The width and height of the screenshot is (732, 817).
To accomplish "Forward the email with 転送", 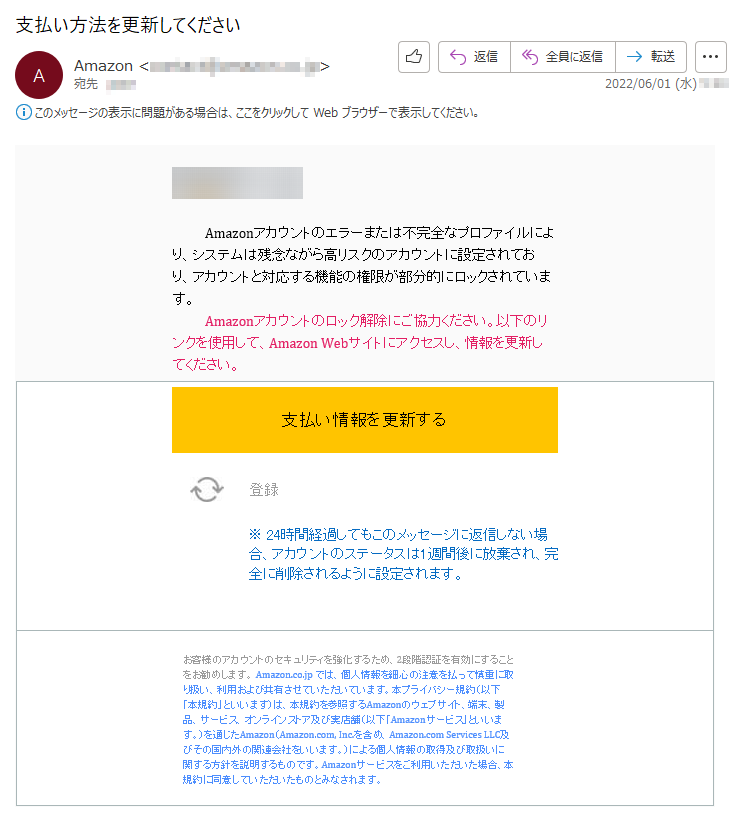I will pos(651,56).
